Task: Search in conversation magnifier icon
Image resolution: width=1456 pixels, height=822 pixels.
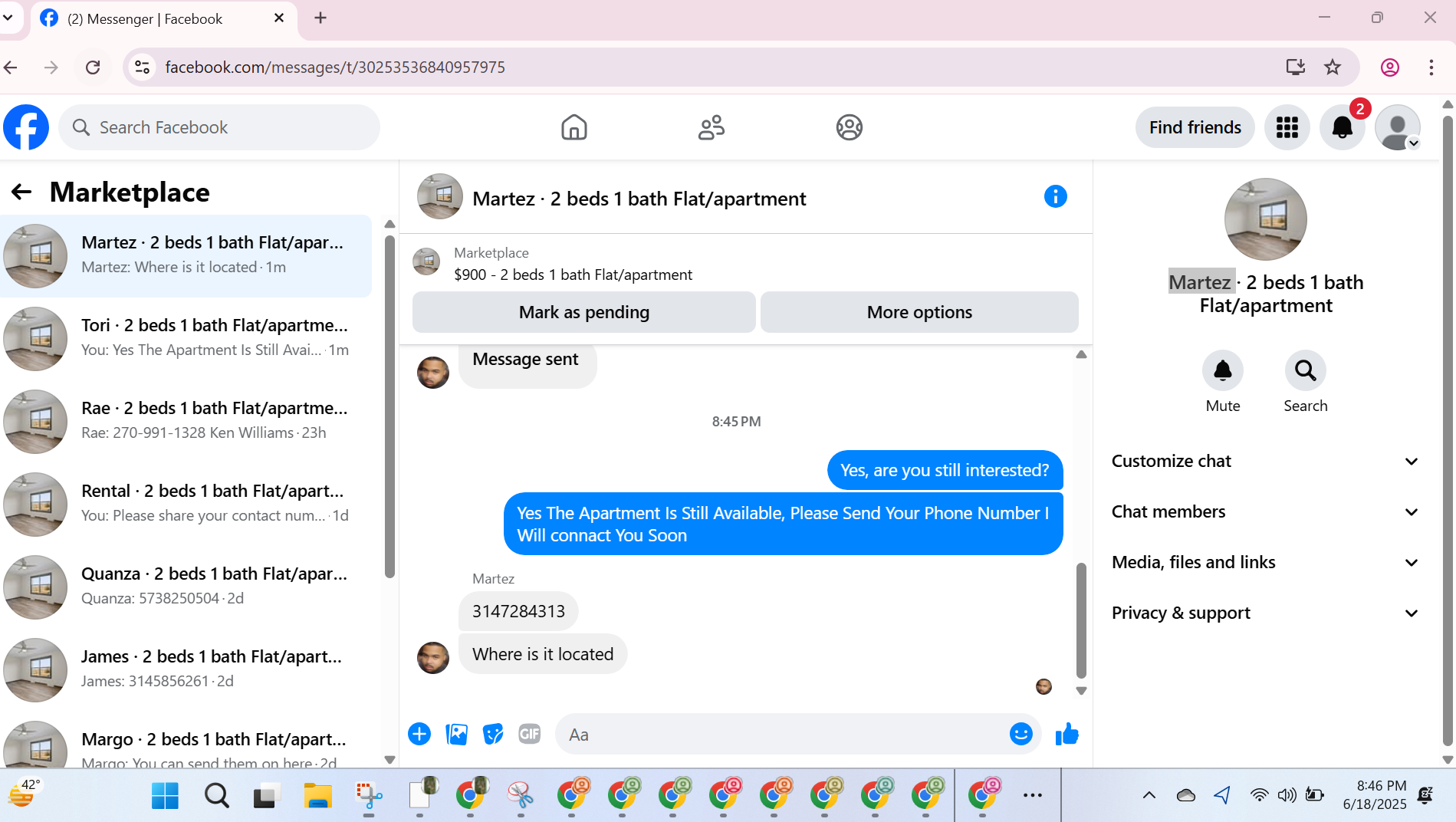Action: point(1306,371)
